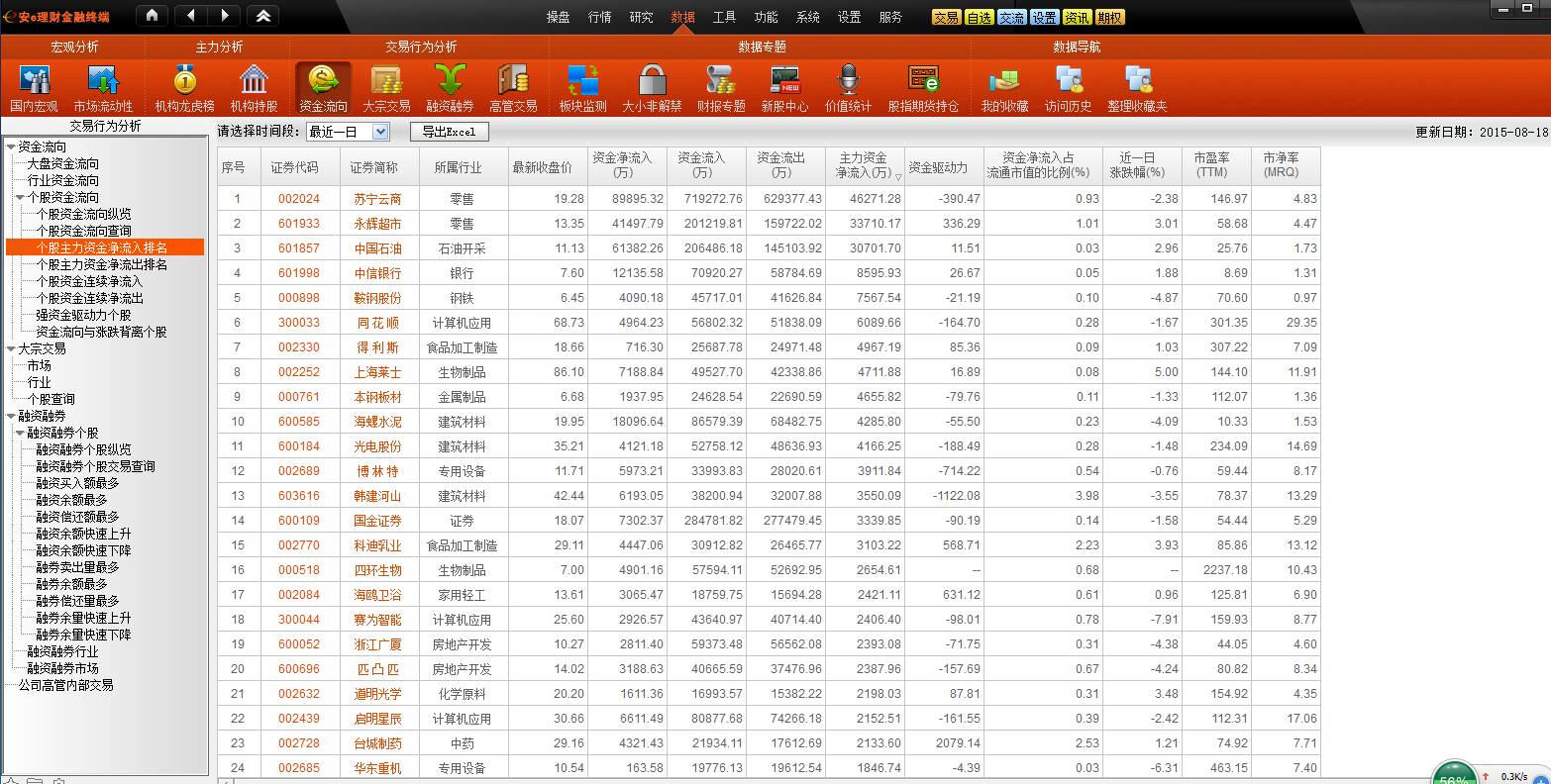Collapse the 融资融券 tree node
Viewport: 1551px width, 784px height.
click(x=11, y=416)
